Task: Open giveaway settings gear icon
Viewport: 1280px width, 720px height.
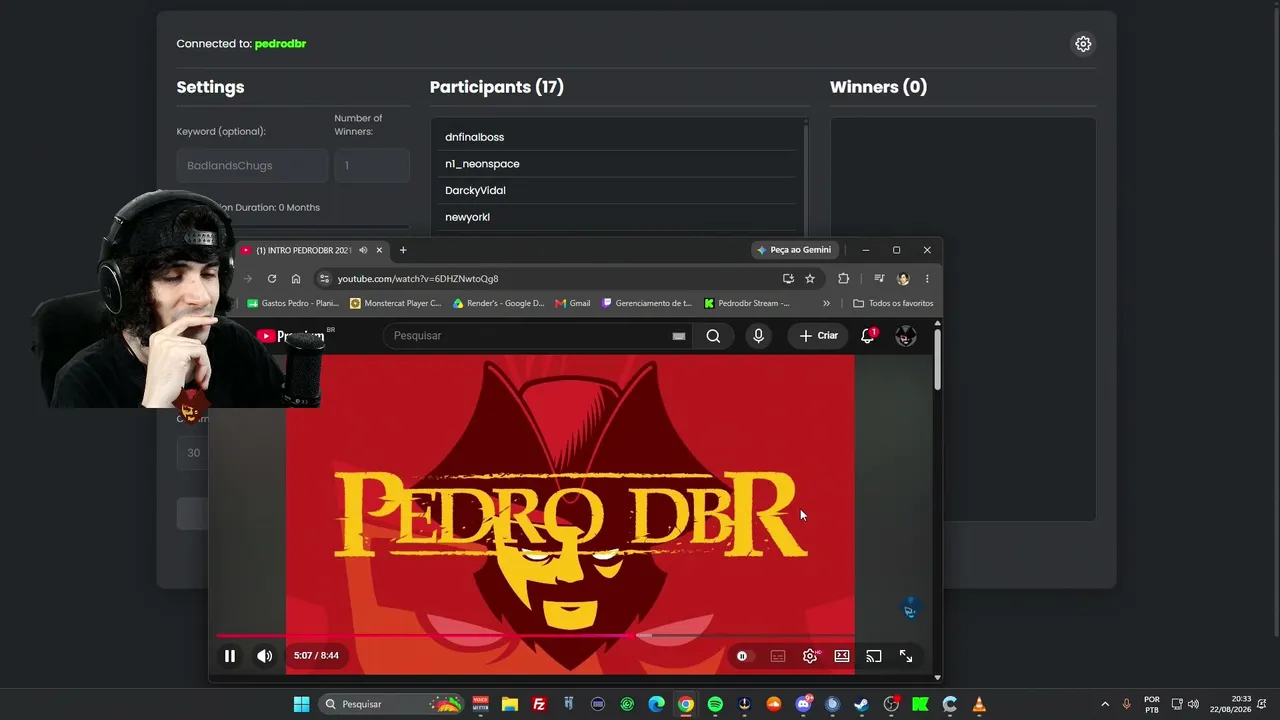Action: pyautogui.click(x=1083, y=44)
